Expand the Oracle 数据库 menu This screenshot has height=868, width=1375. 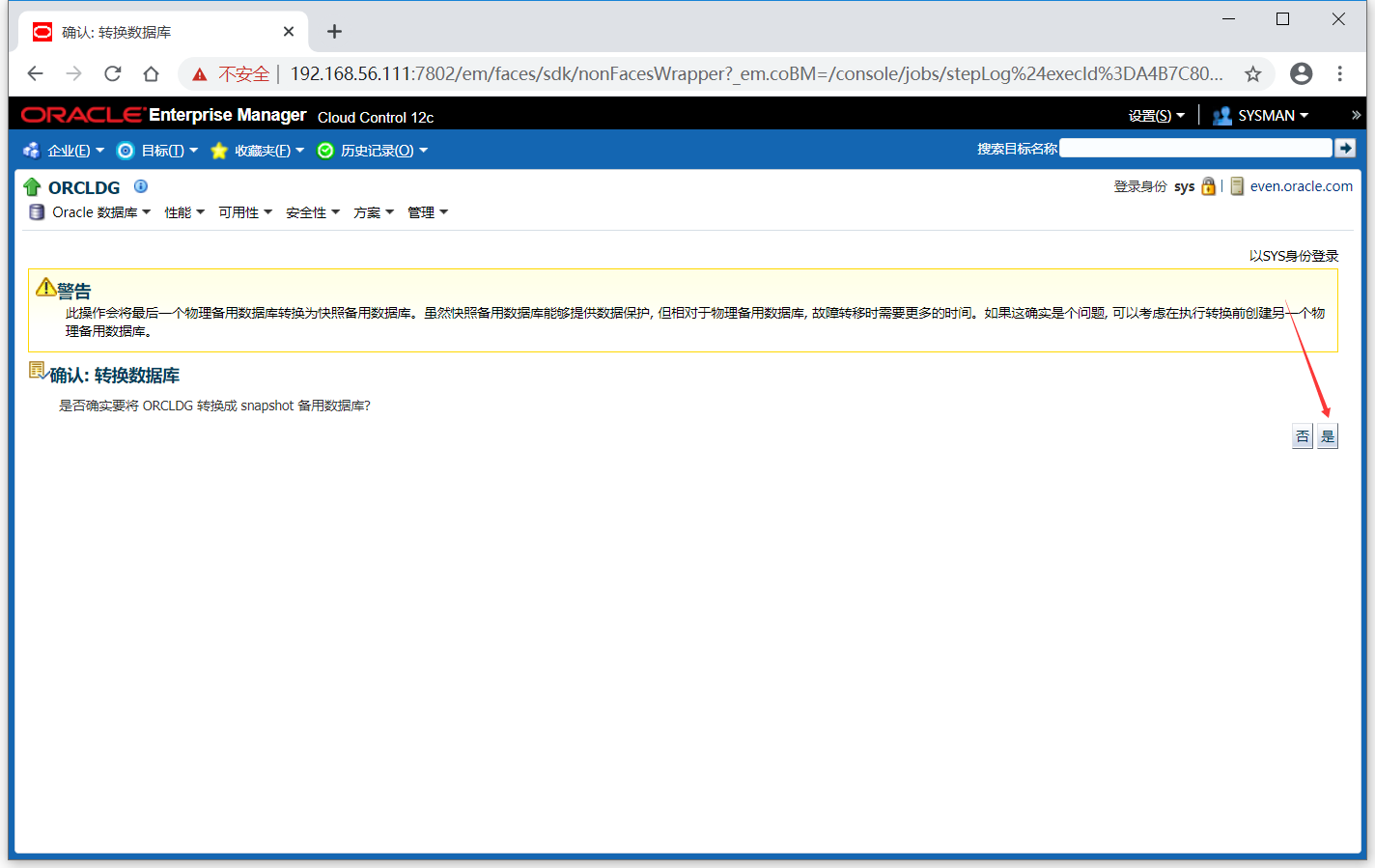point(100,212)
